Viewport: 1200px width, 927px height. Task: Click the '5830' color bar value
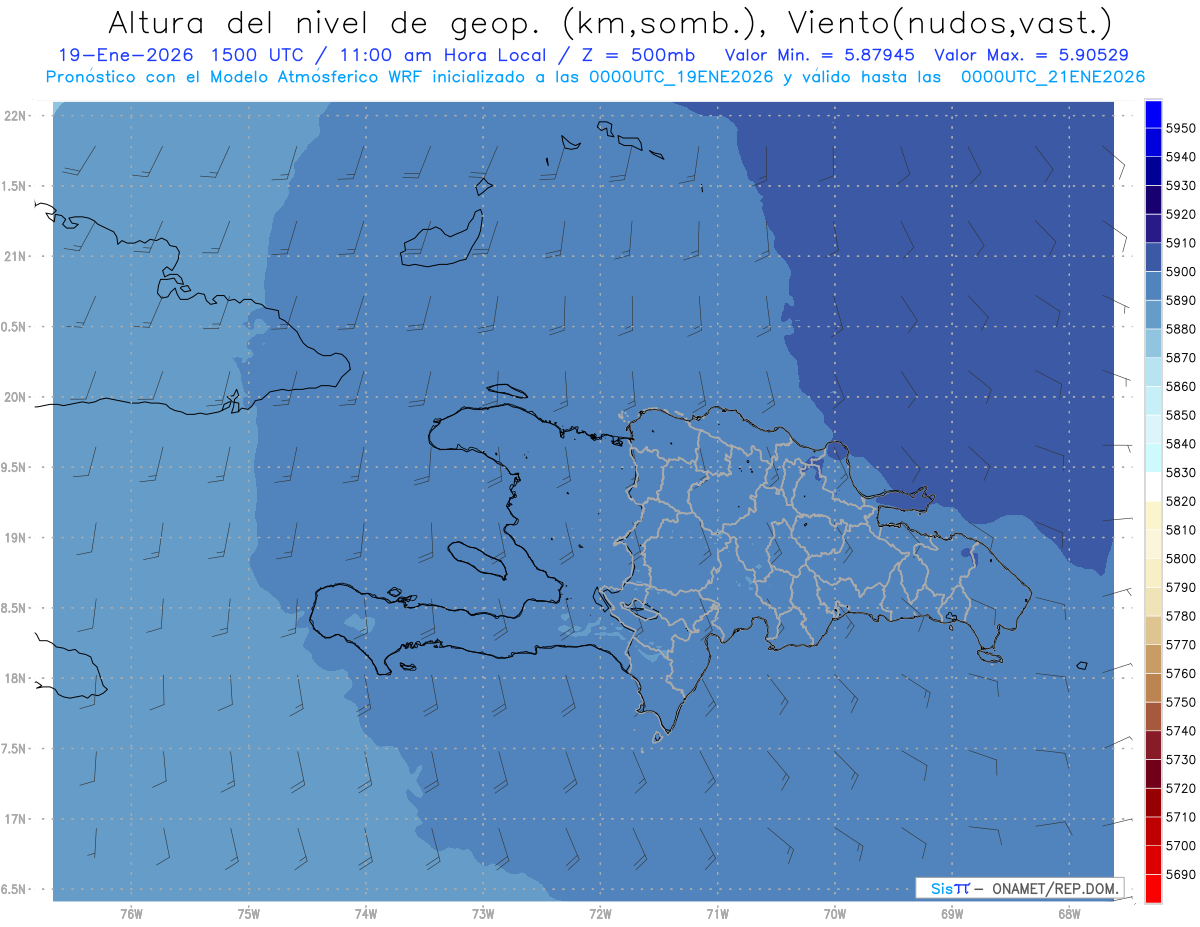point(1181,472)
